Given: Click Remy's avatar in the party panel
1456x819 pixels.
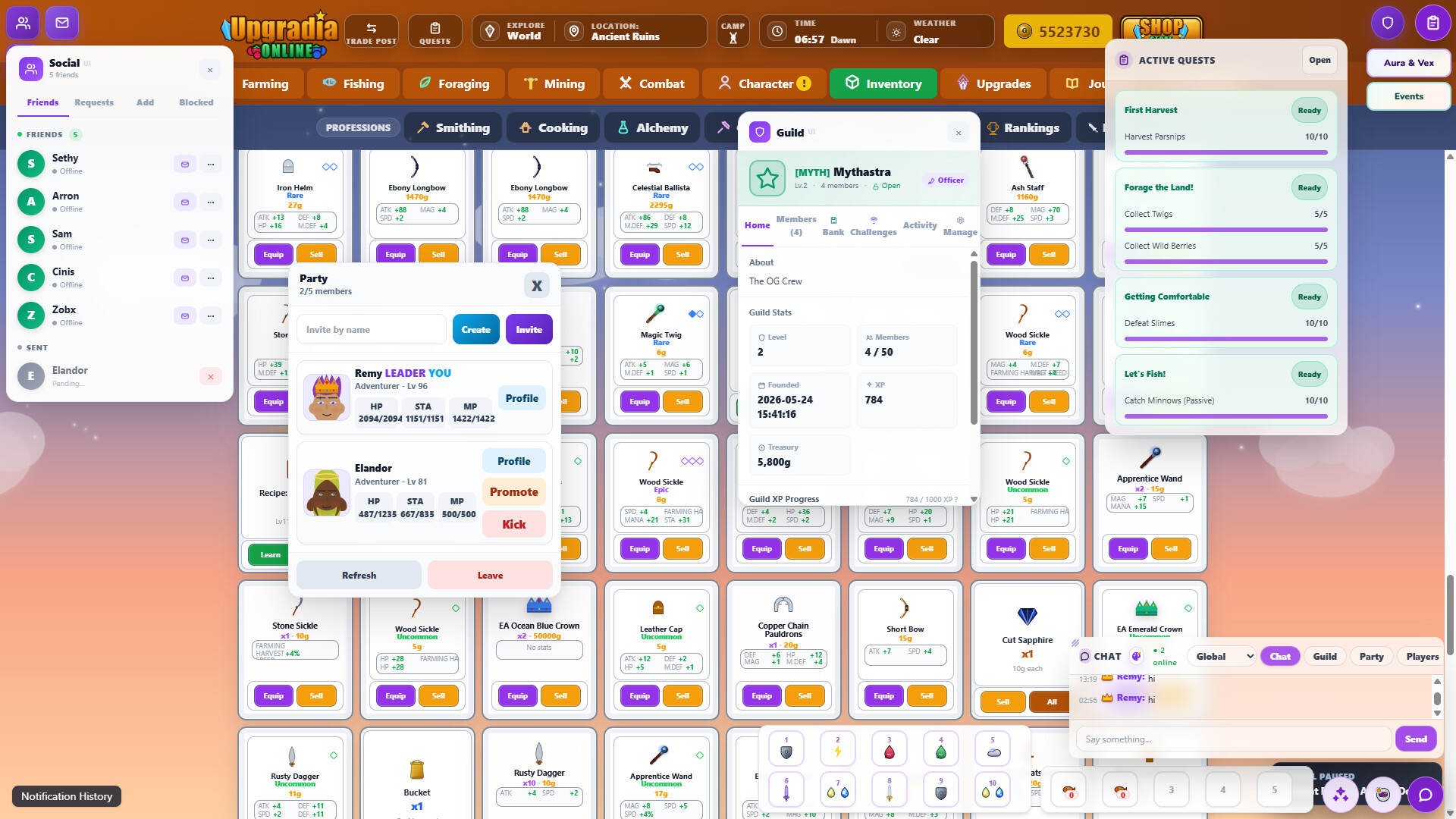Looking at the screenshot, I should point(327,397).
